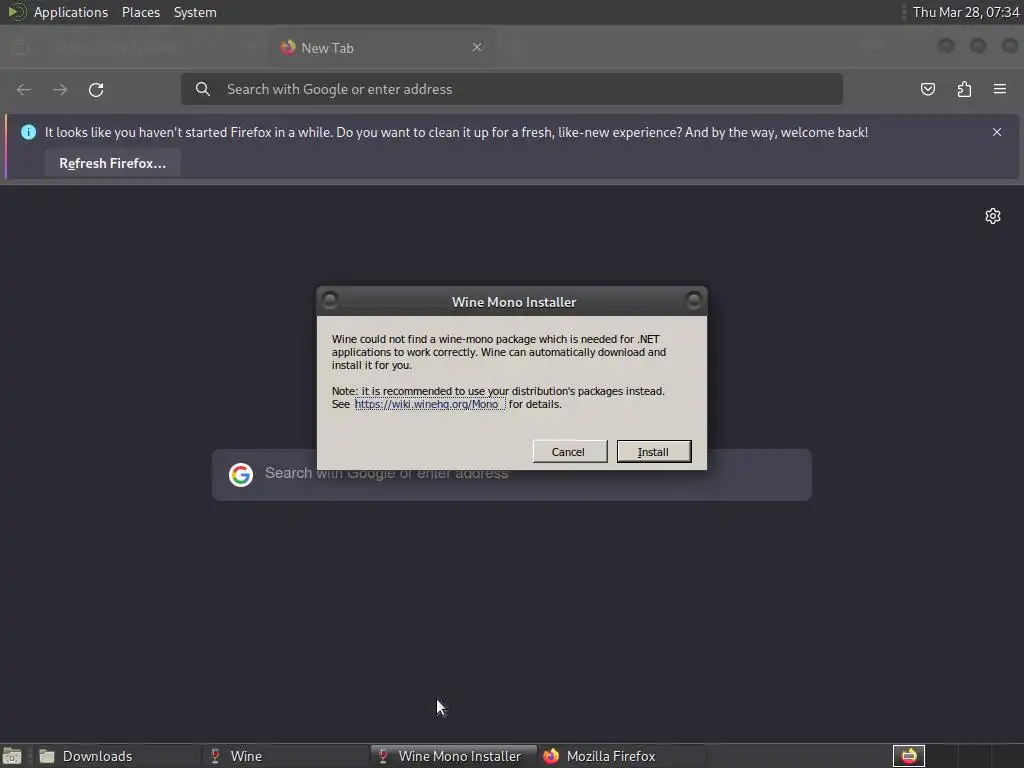
Task: Open the Places menu
Action: pyautogui.click(x=140, y=12)
